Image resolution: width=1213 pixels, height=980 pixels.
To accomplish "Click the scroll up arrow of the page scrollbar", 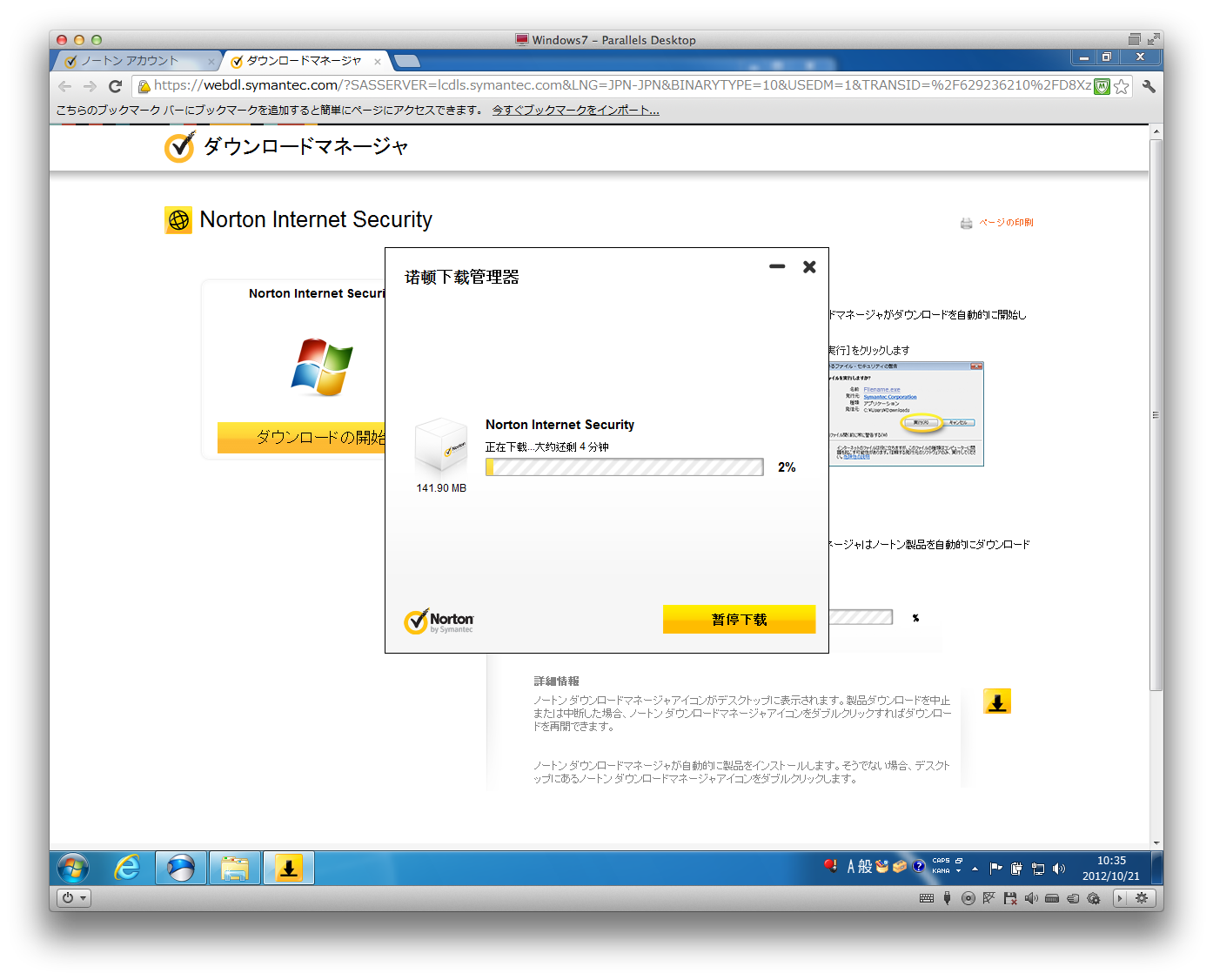I will 1156,131.
